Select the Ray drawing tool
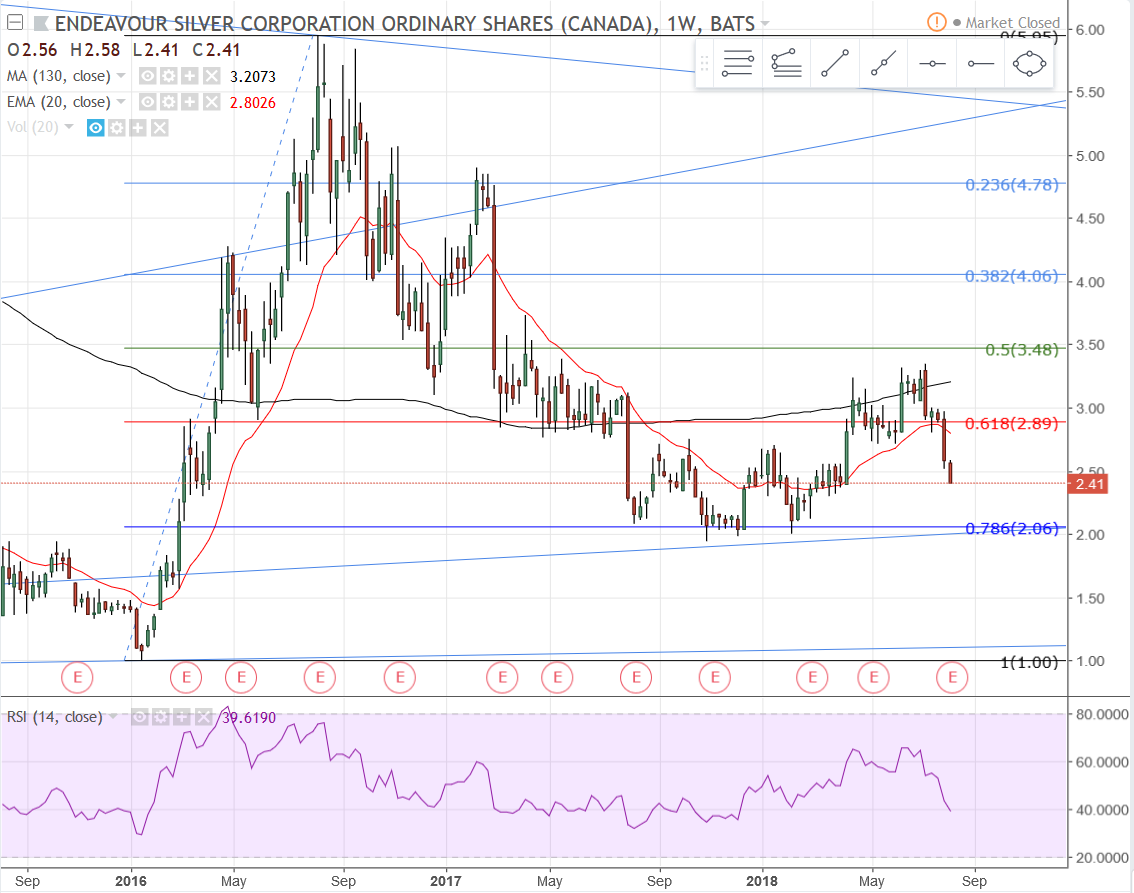Viewport: 1134px width, 893px height. tap(883, 64)
